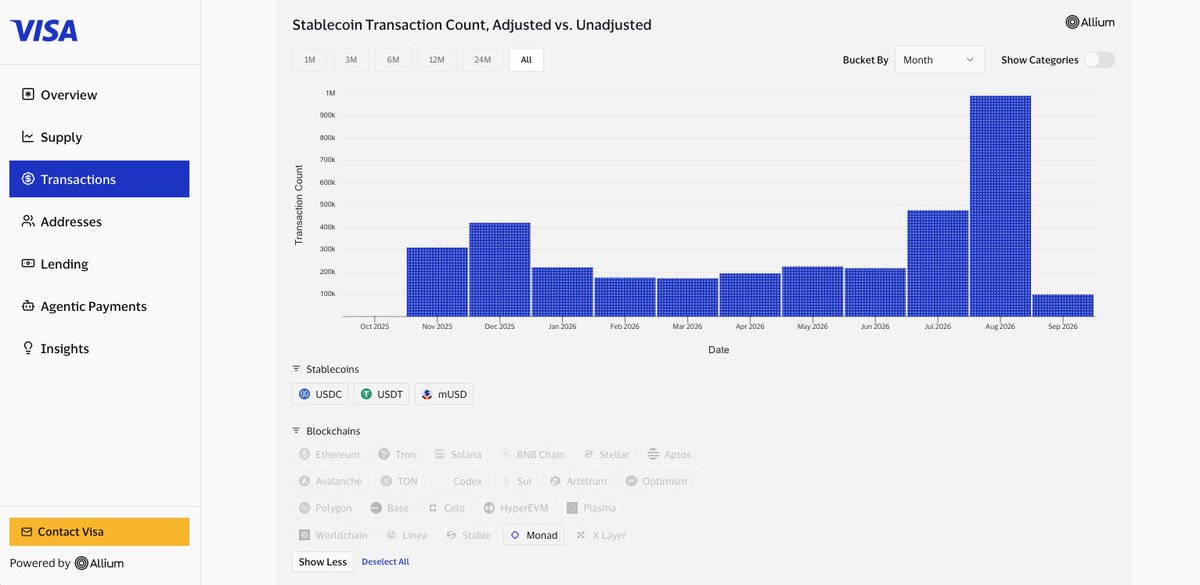
Task: Click the Contact Visa button
Action: pyautogui.click(x=99, y=532)
